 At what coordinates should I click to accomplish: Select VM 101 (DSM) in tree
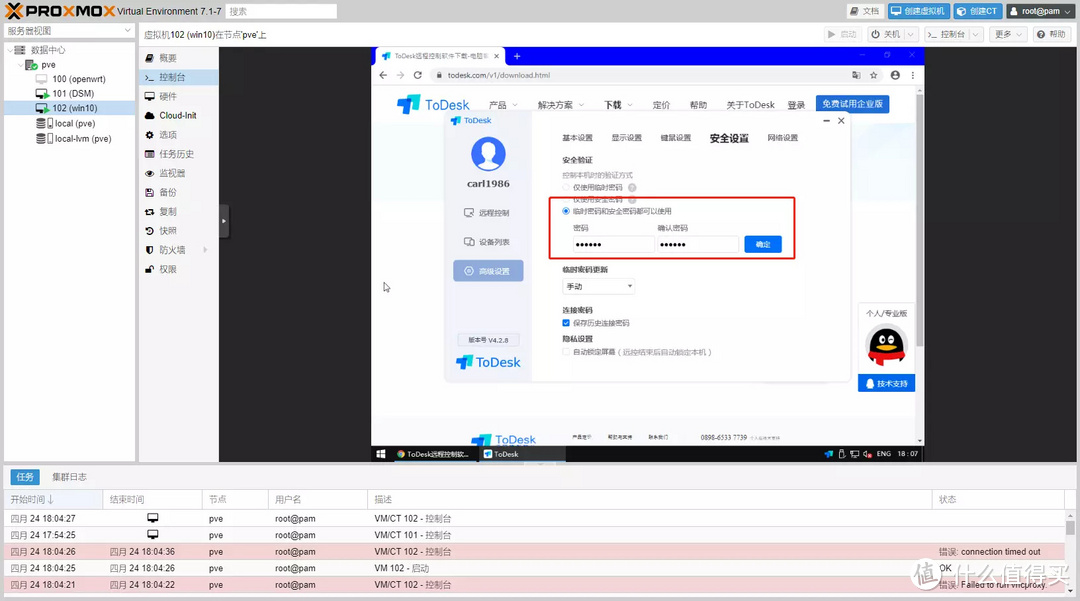73,94
